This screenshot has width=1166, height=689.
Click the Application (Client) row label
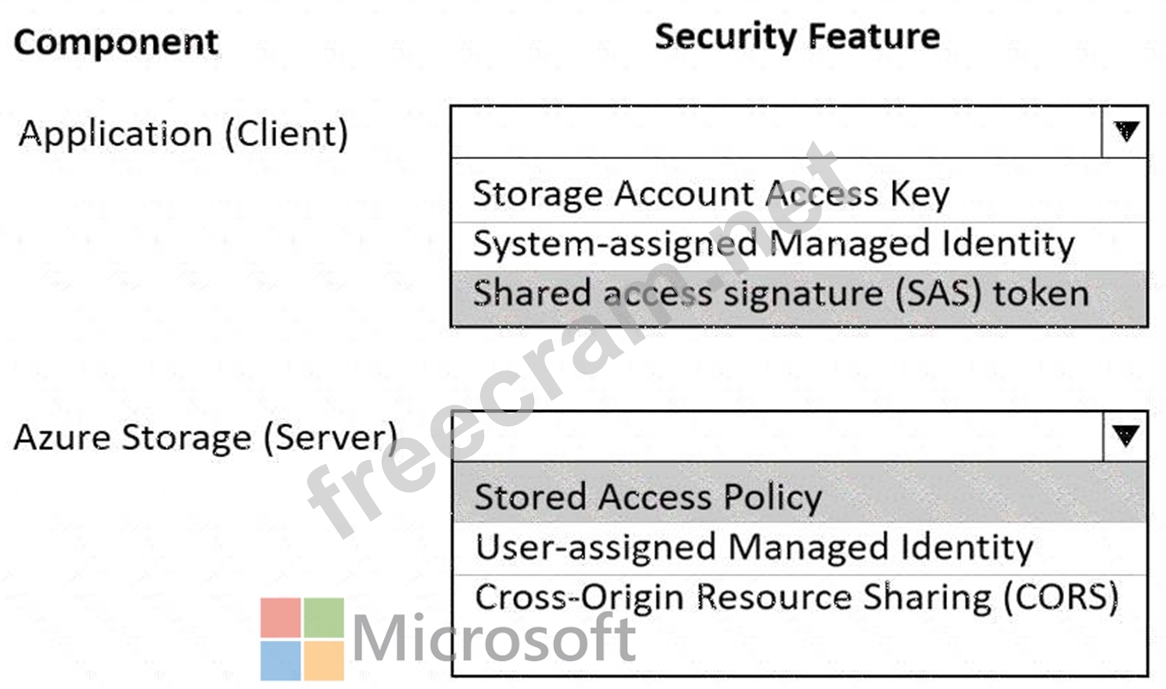(x=183, y=135)
